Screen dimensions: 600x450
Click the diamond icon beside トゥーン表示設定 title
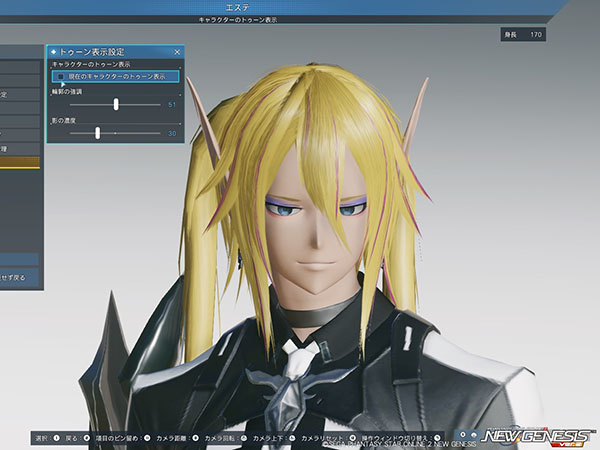tap(54, 52)
